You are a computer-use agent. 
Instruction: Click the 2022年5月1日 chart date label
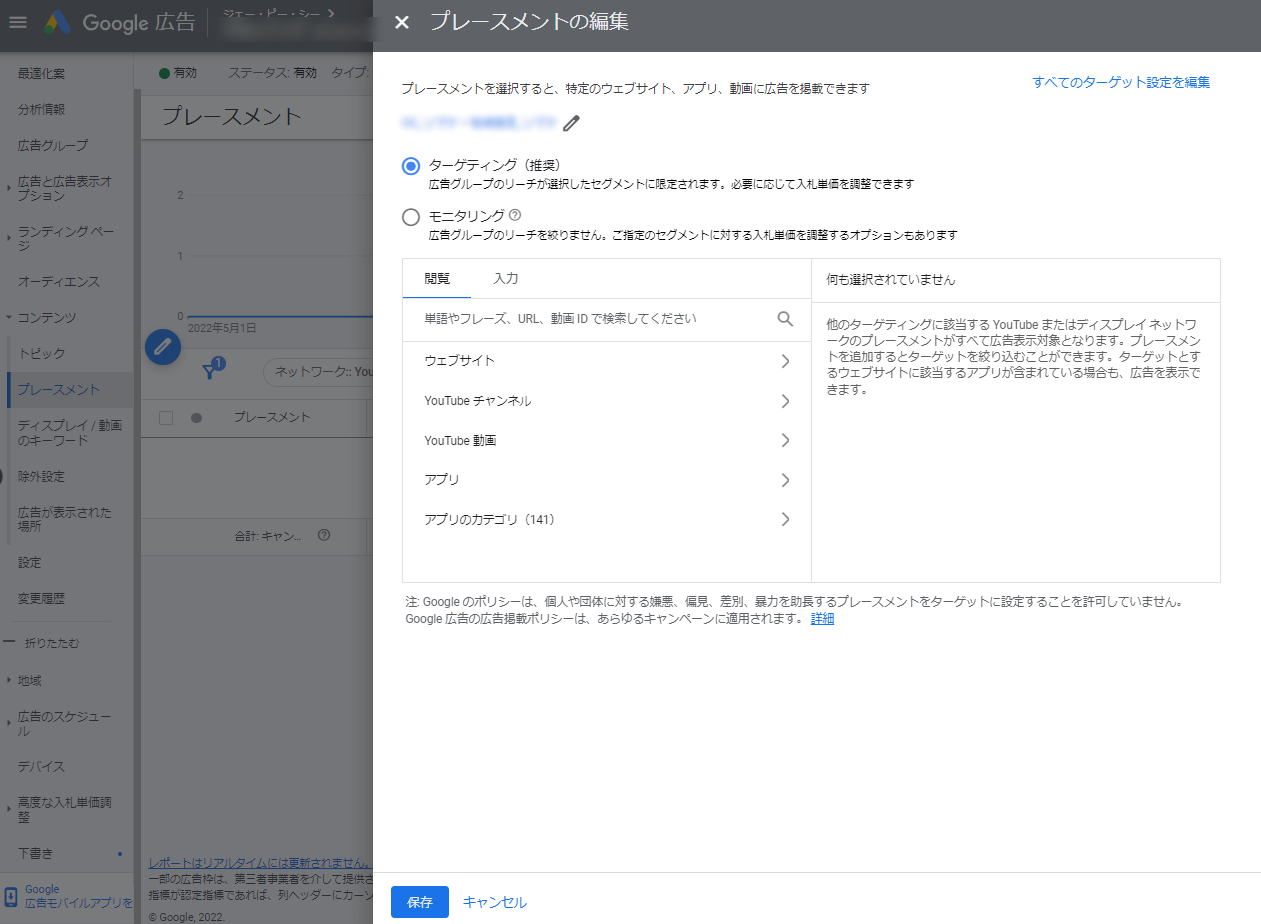click(222, 328)
